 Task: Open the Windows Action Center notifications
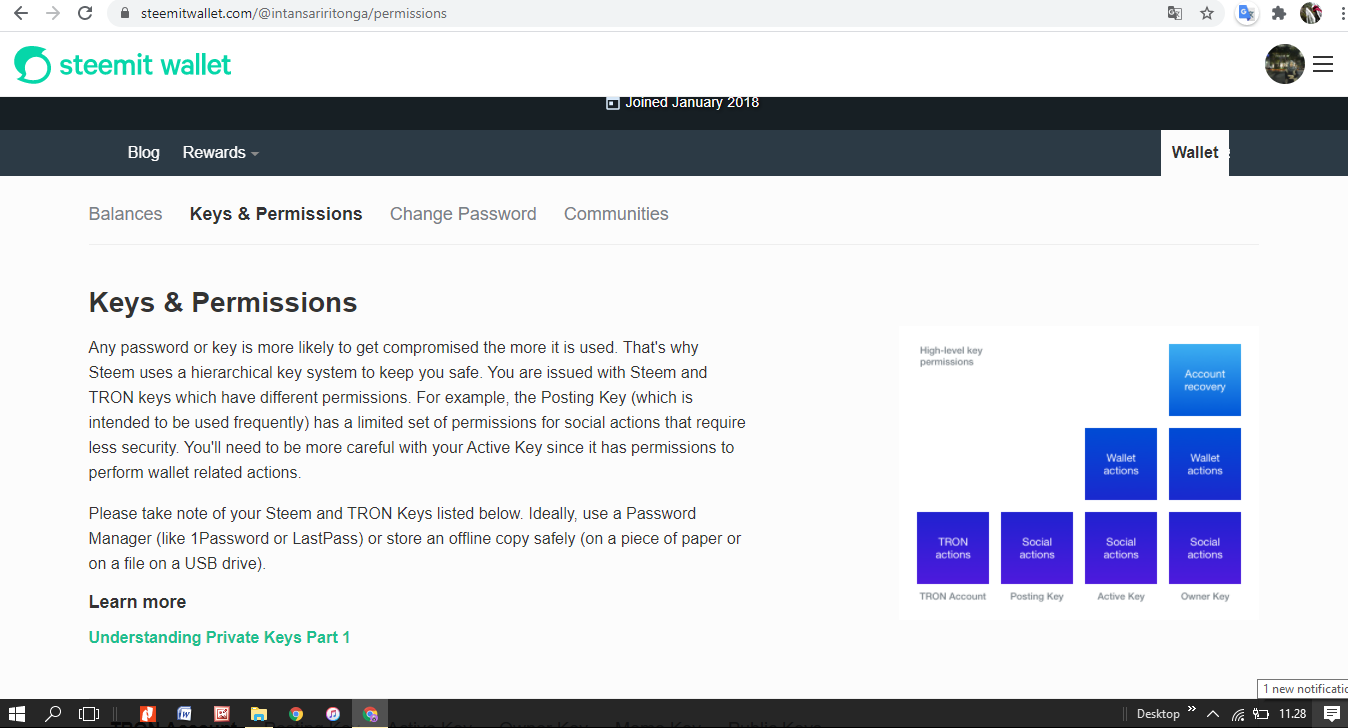pos(1331,714)
